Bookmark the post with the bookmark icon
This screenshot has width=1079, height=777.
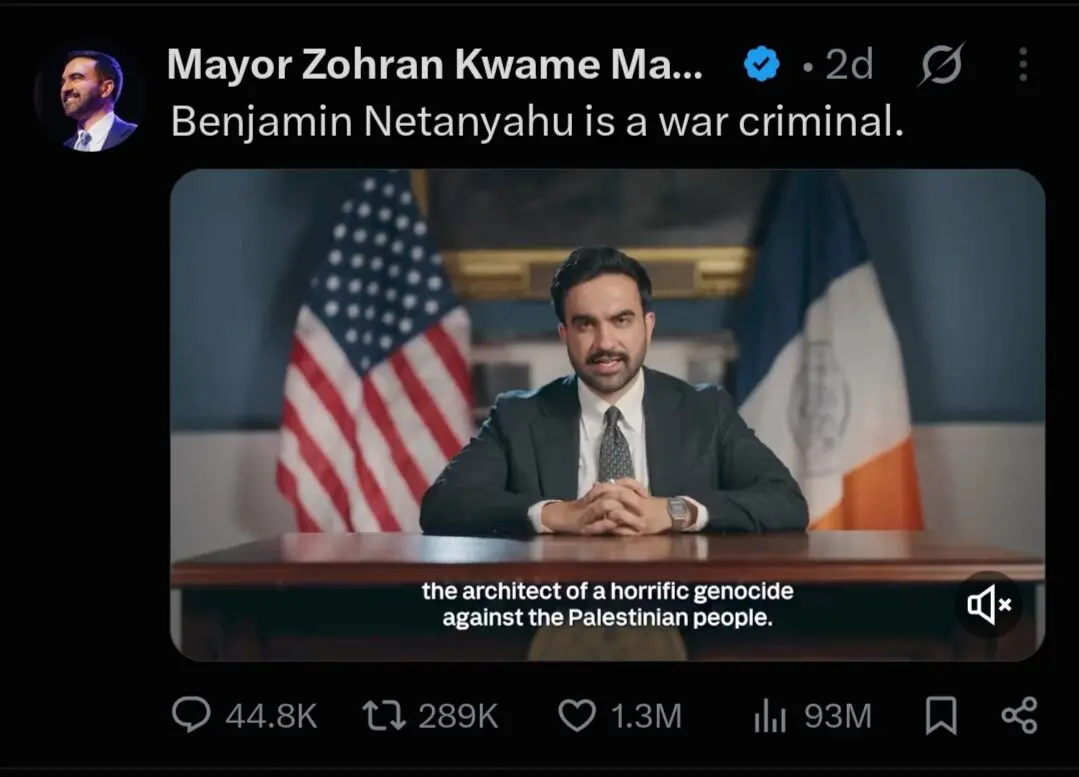point(941,715)
